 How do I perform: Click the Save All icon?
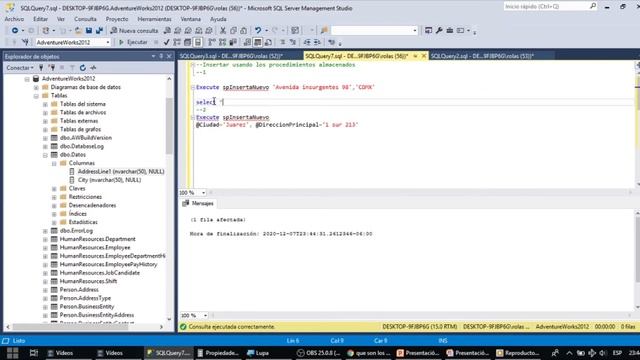click(x=99, y=31)
